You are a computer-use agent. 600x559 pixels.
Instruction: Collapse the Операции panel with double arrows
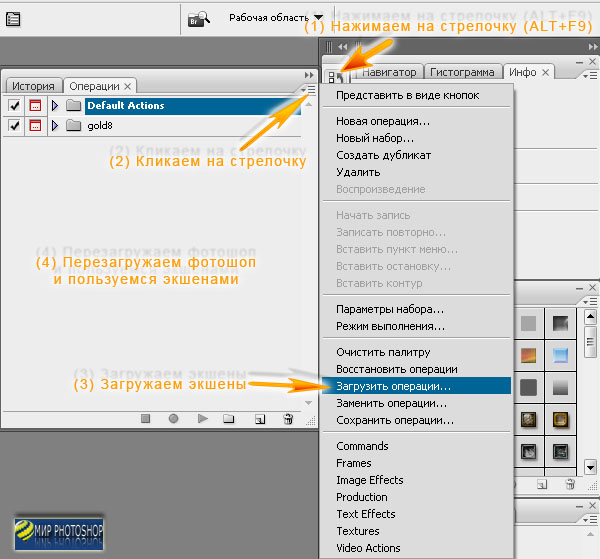[309, 75]
